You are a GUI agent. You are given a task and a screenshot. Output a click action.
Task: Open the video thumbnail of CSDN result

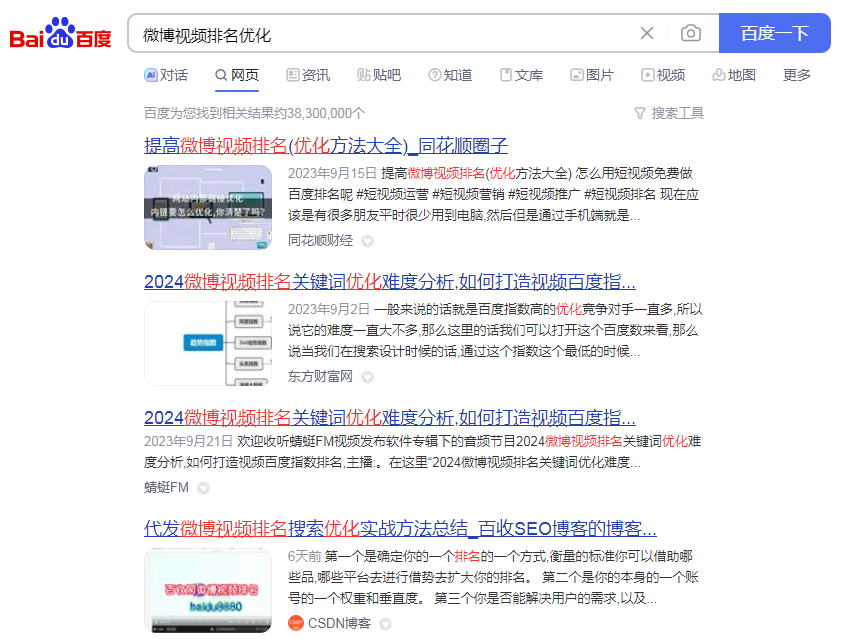(x=208, y=590)
